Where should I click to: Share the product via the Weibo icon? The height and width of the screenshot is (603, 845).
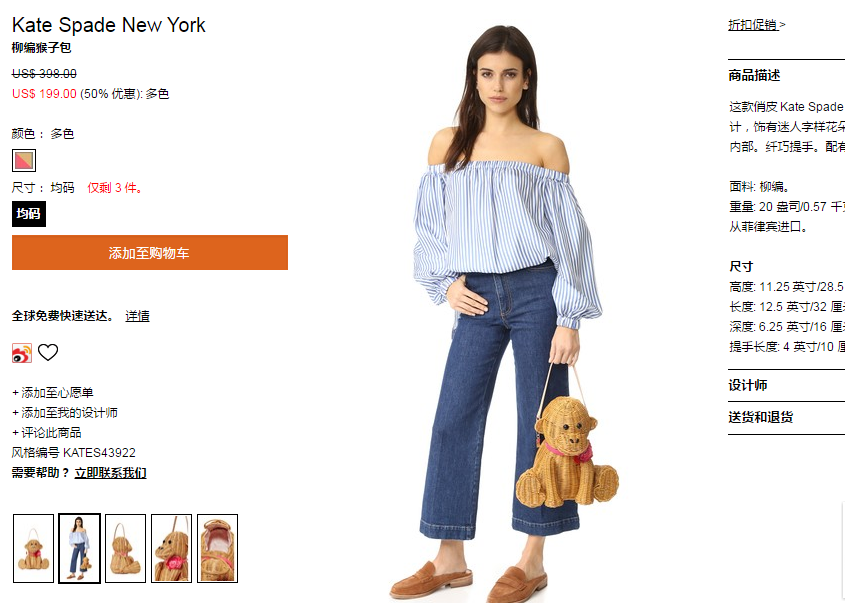click(22, 353)
